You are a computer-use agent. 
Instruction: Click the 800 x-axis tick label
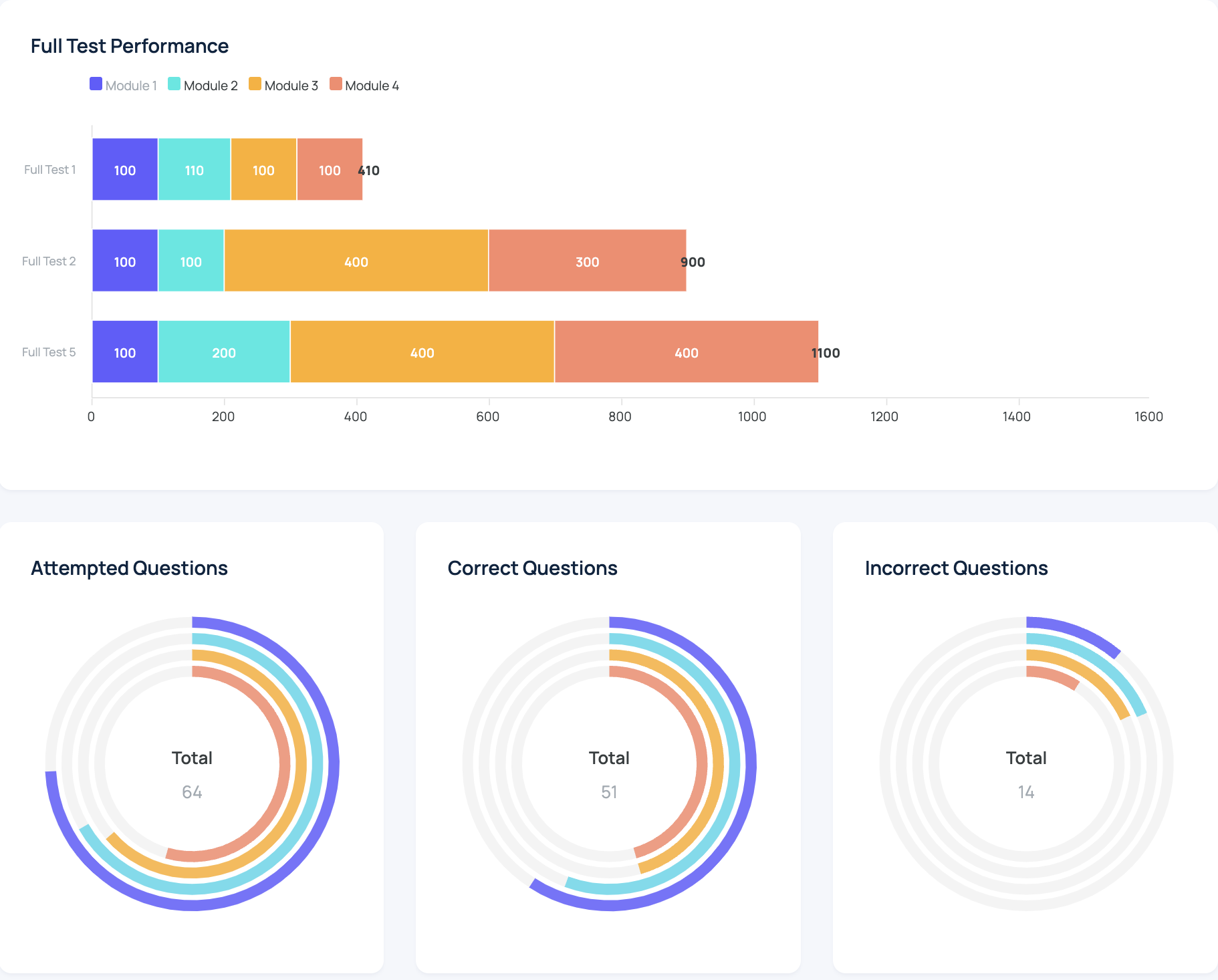pos(620,416)
